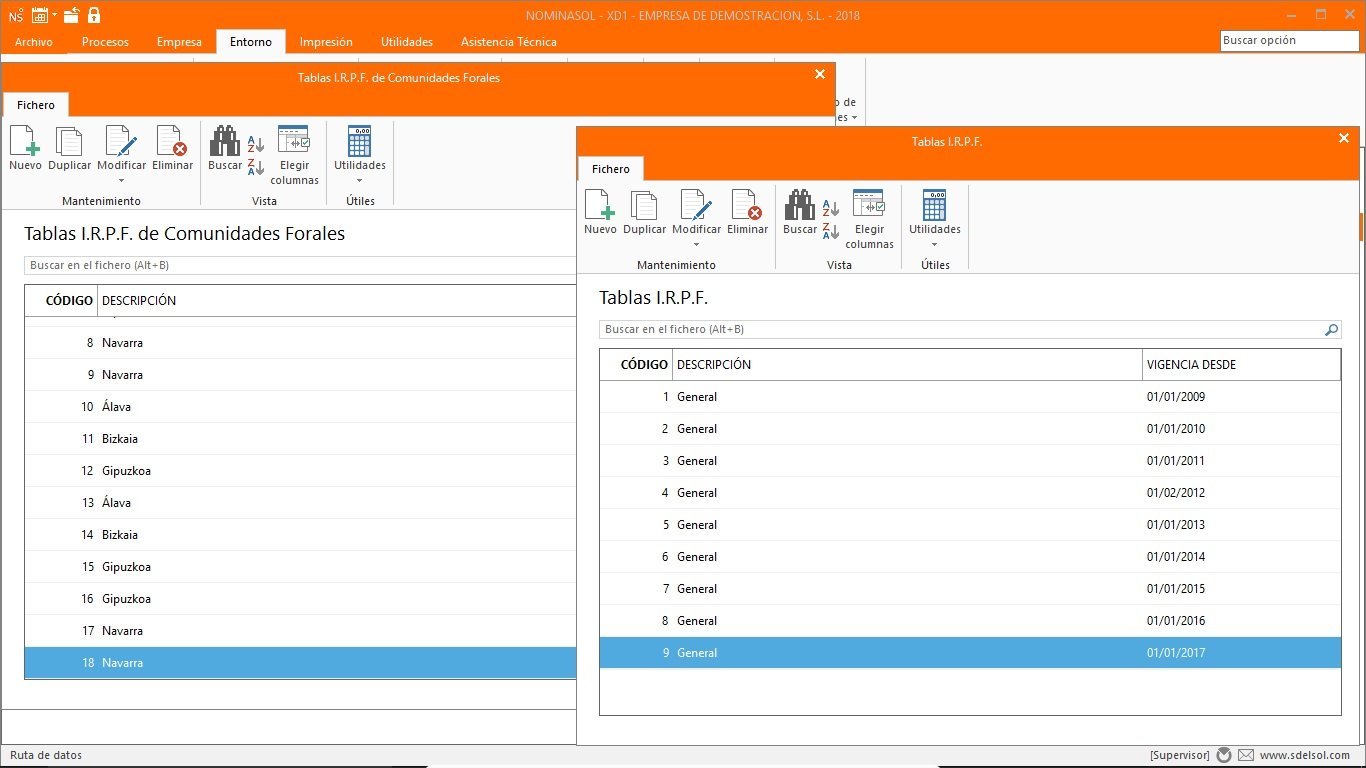This screenshot has height=768, width=1366.
Task: Close the Comunidades Forales window
Action: click(820, 75)
